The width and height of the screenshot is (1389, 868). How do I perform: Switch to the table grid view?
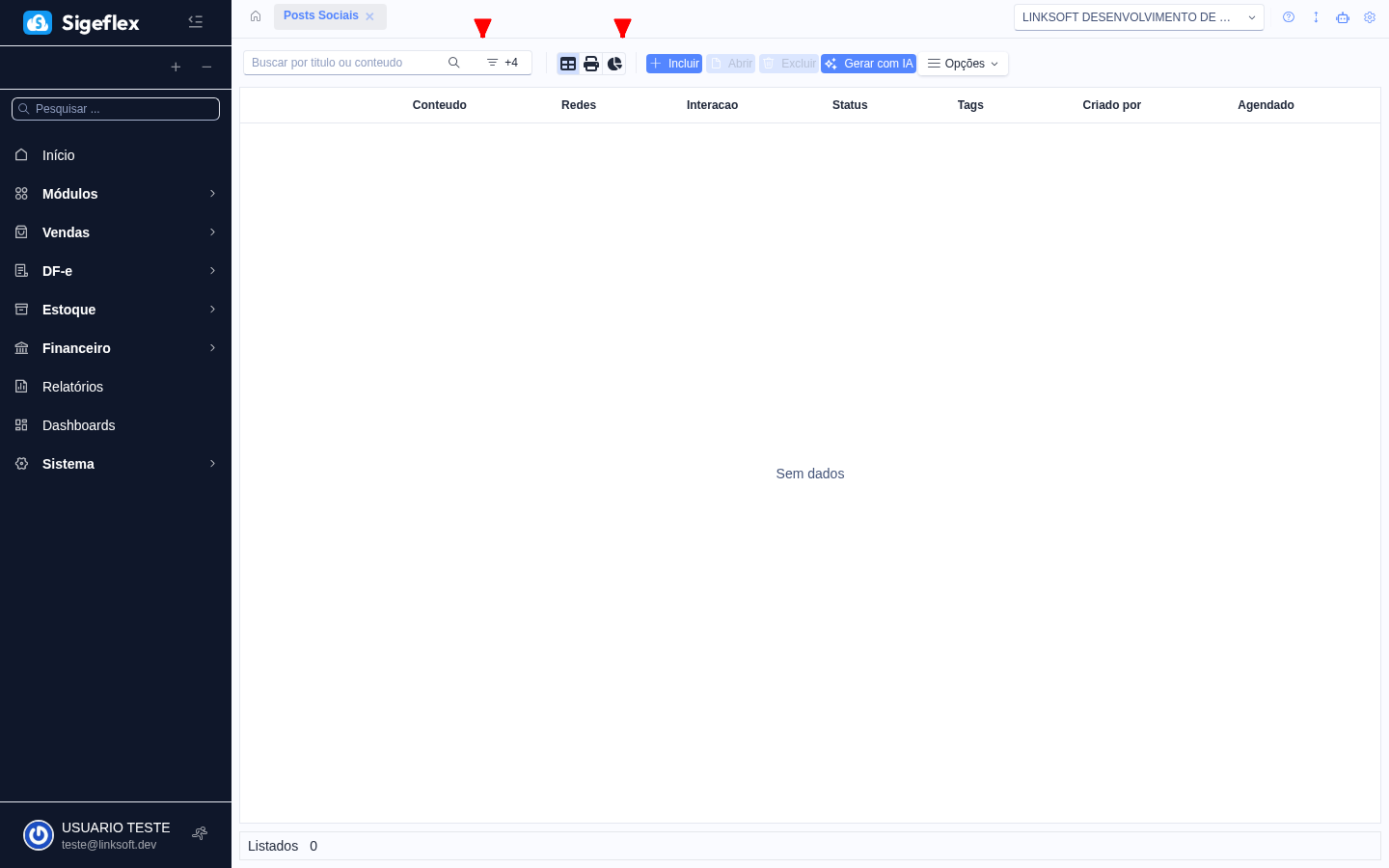[x=568, y=63]
